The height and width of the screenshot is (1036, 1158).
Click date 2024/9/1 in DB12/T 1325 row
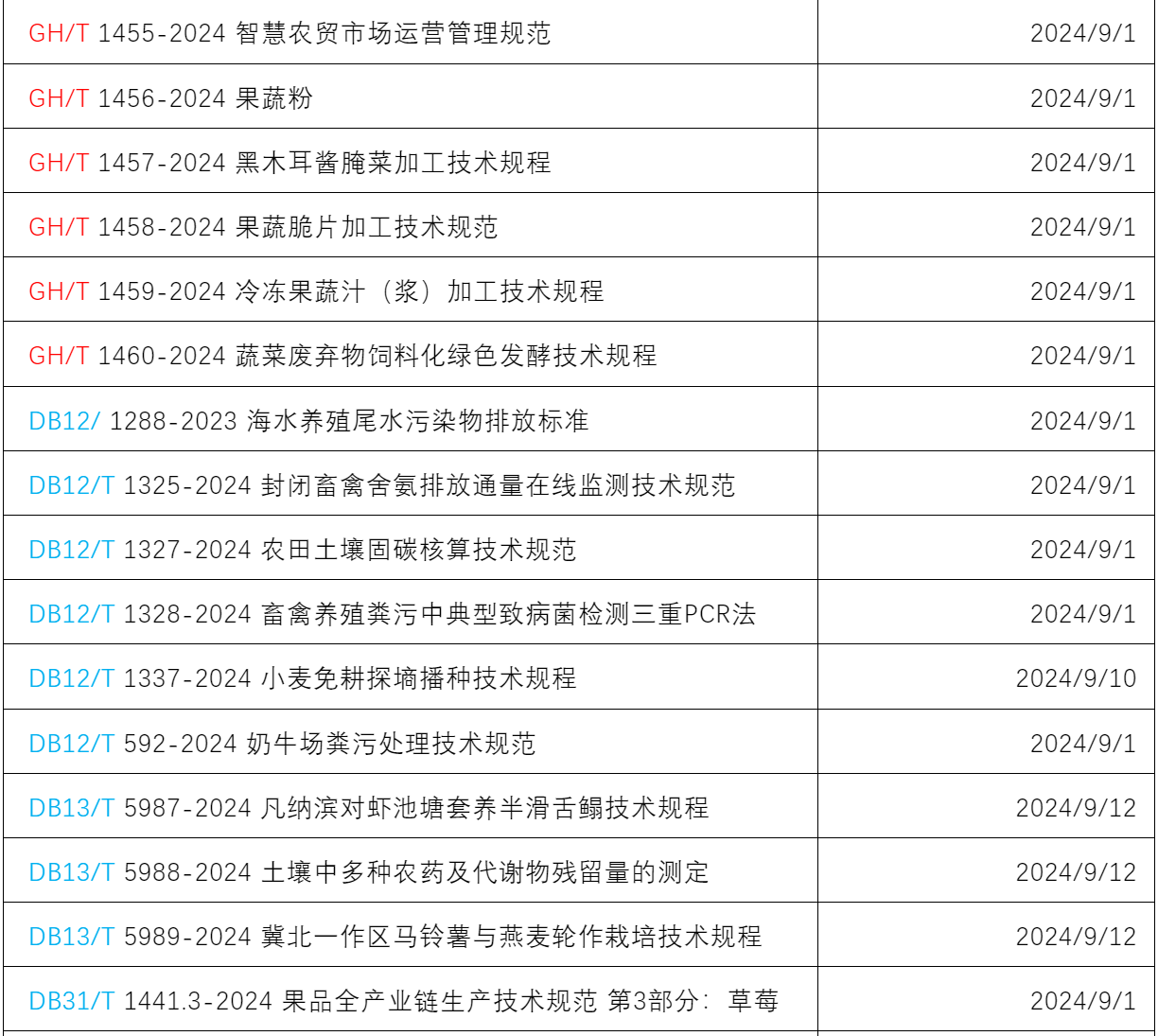click(1083, 485)
